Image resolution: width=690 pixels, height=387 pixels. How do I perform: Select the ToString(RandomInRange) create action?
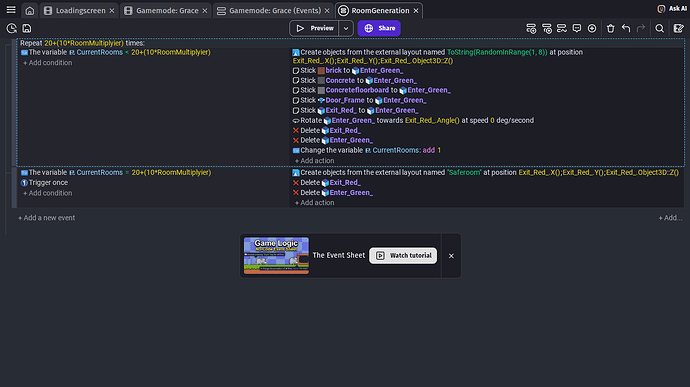tap(438, 56)
